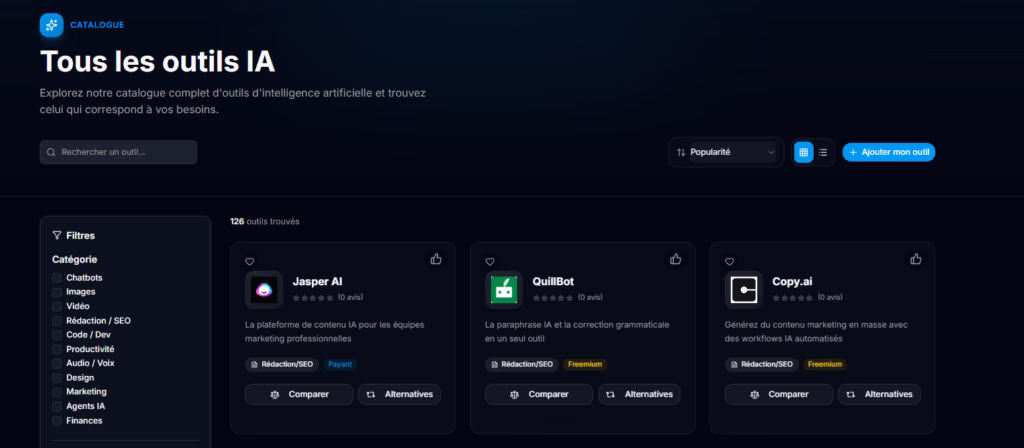Add QuillBot to favorites heart

[x=490, y=262]
